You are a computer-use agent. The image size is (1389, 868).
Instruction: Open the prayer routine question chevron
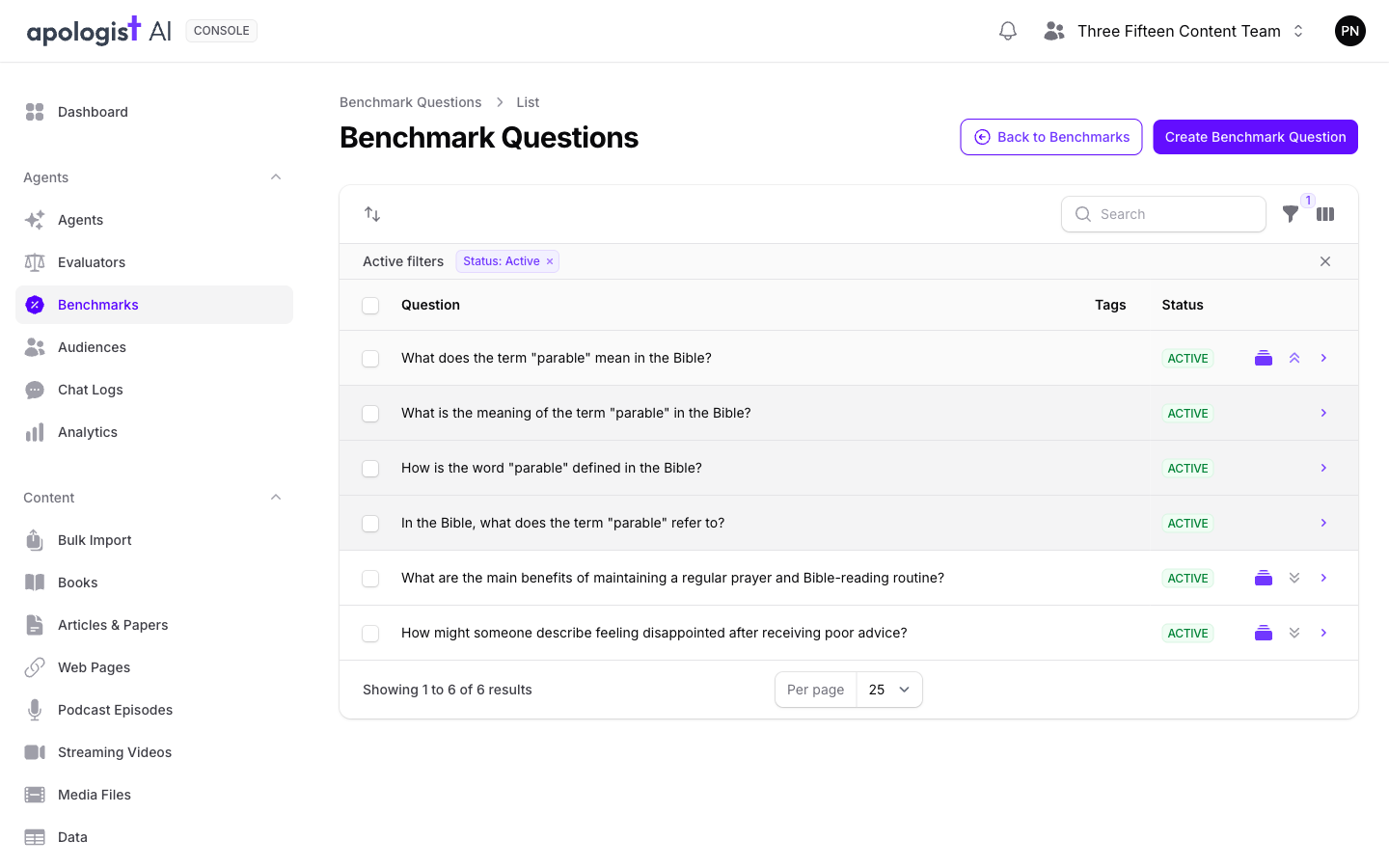pos(1323,578)
